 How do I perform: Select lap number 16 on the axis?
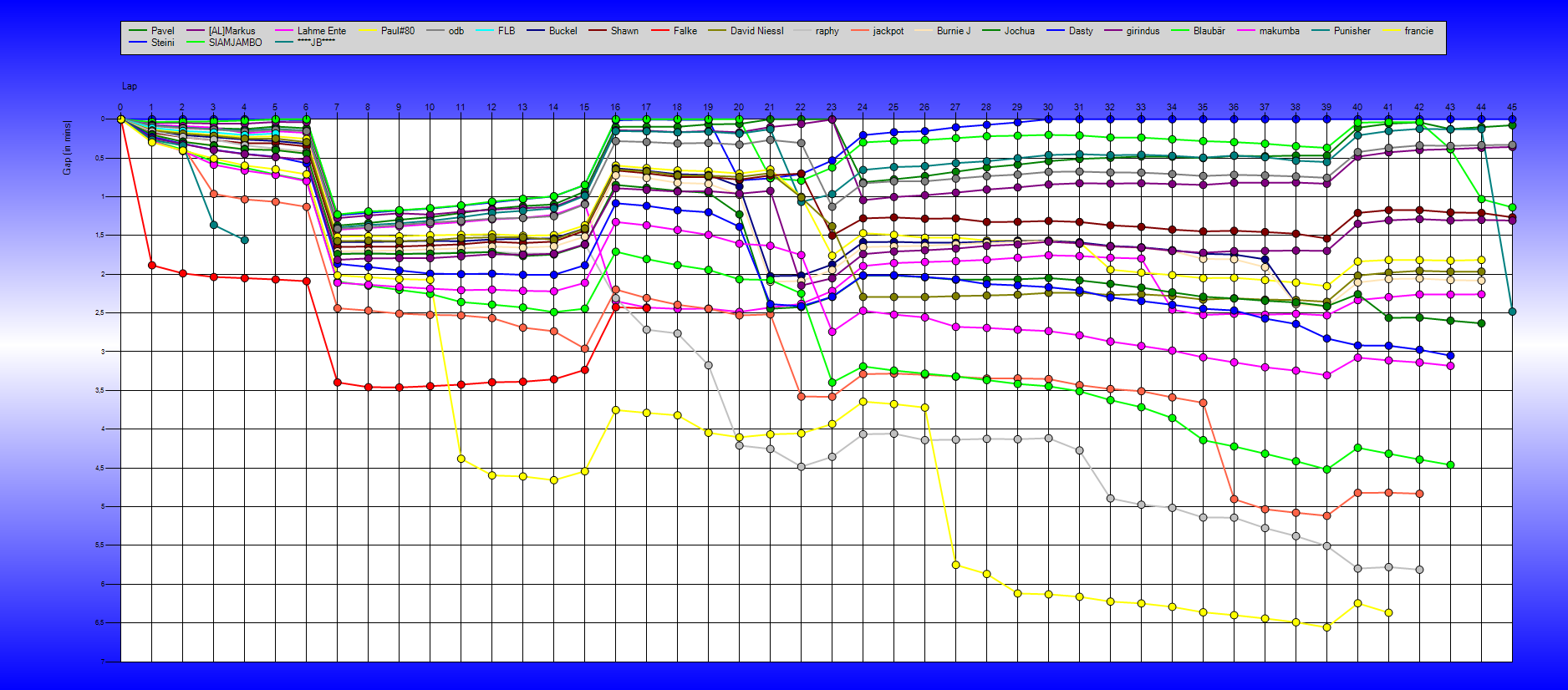[615, 107]
